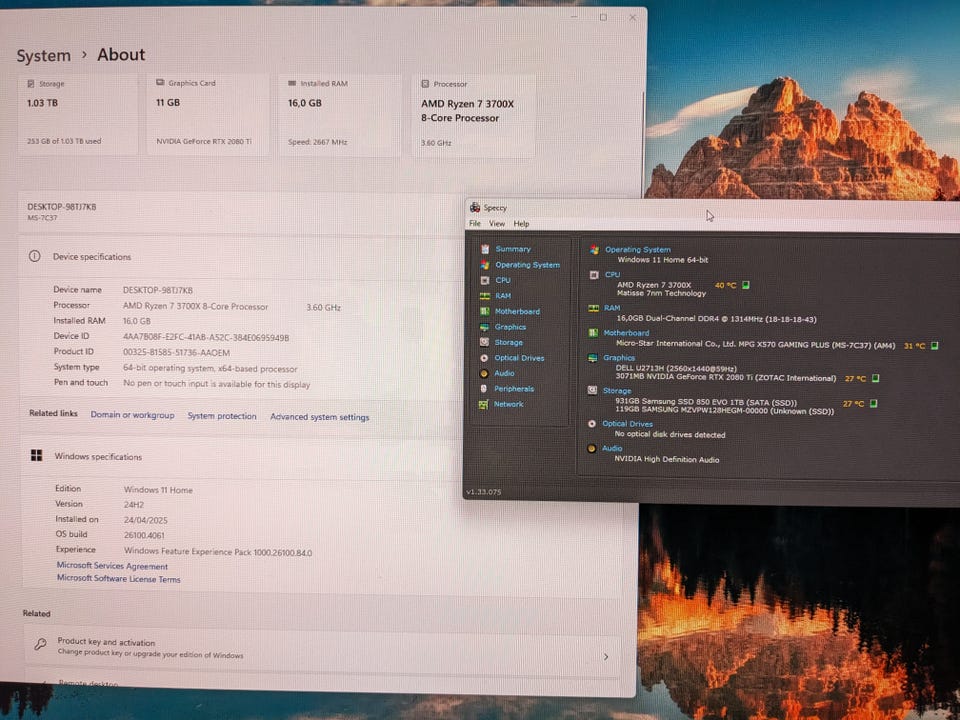Click green temperature indicator next to storage 27 °C
960x720 pixels.
tap(874, 403)
